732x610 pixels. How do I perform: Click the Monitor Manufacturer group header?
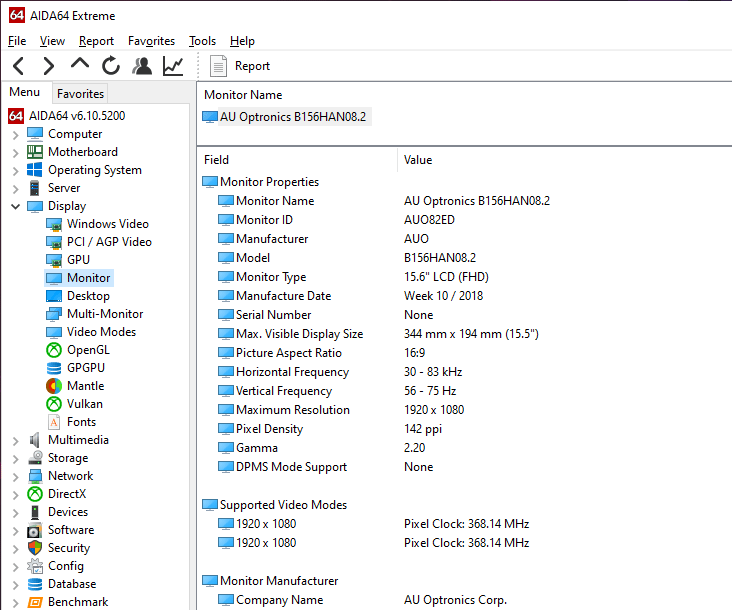(x=270, y=581)
